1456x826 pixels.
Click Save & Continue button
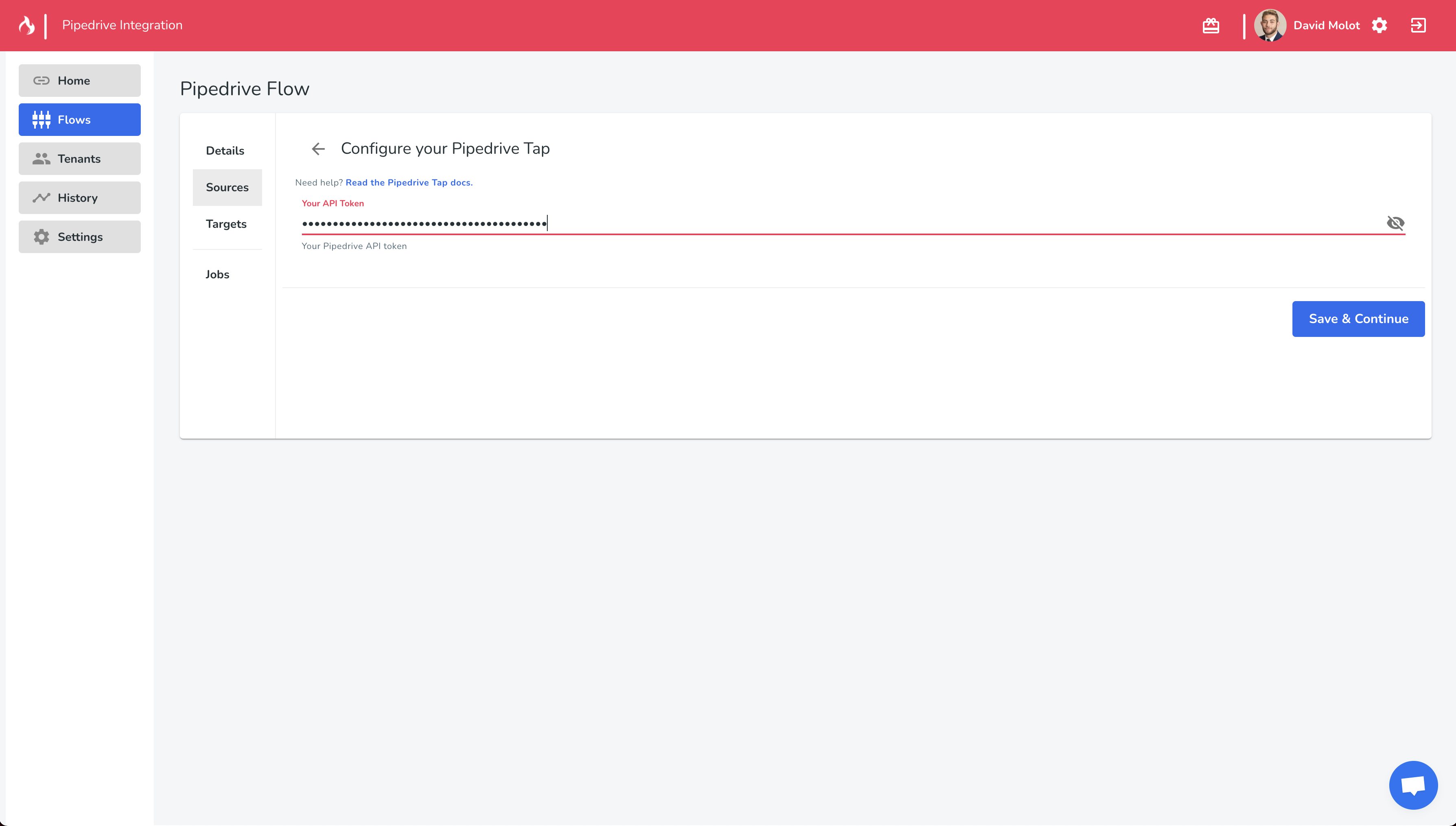[1358, 319]
